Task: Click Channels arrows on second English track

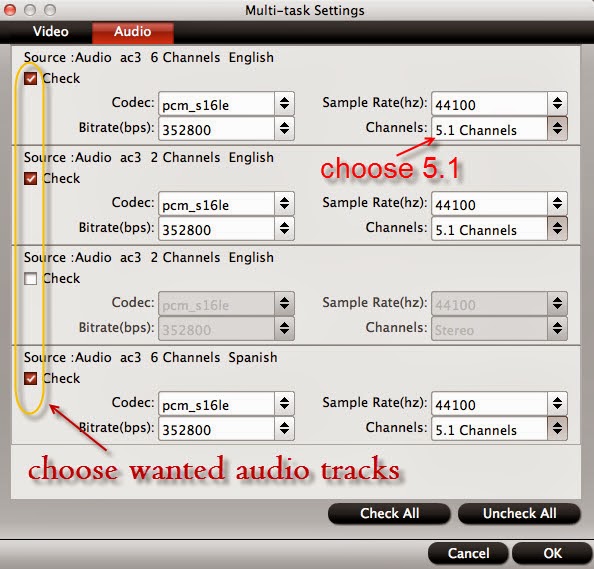Action: coord(557,228)
